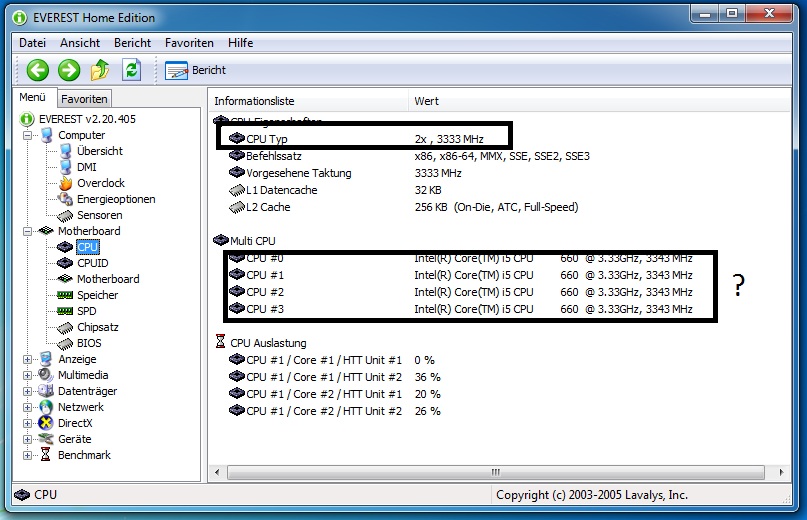Expand the Datenträger tree node
Screen dimensions: 807x520
(x=28, y=391)
